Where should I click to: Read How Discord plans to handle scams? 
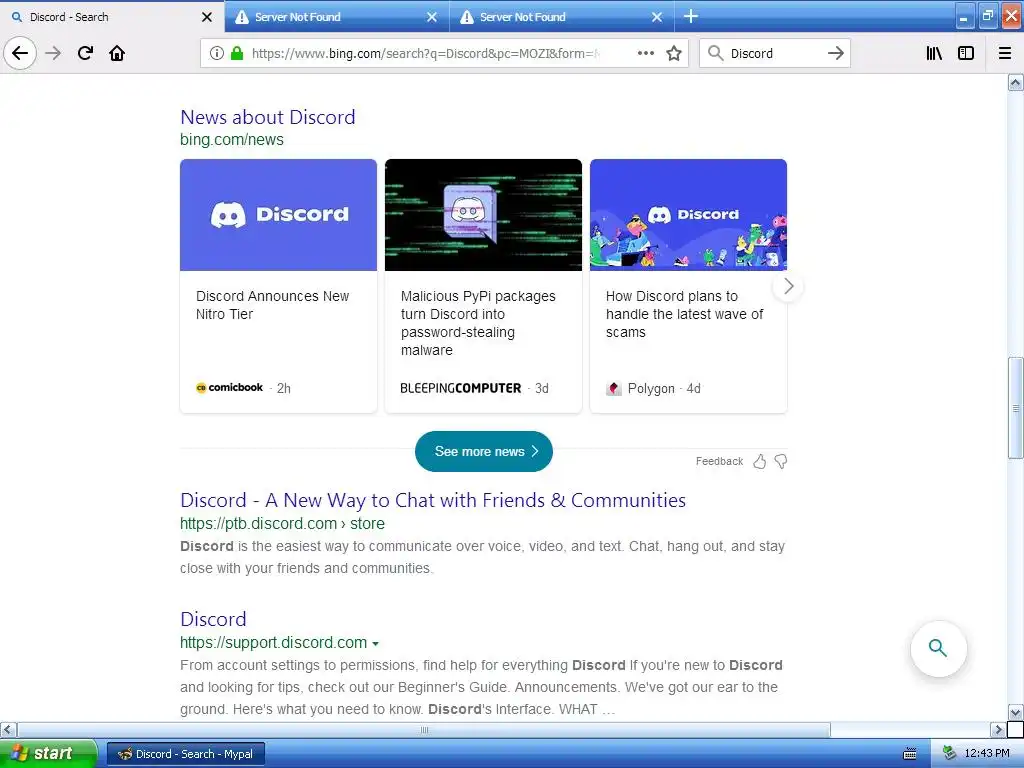tap(684, 314)
